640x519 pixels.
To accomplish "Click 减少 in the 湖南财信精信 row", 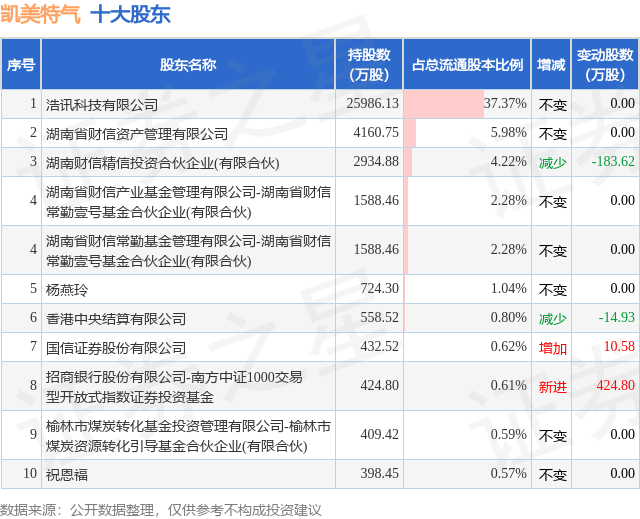I will pyautogui.click(x=553, y=163).
